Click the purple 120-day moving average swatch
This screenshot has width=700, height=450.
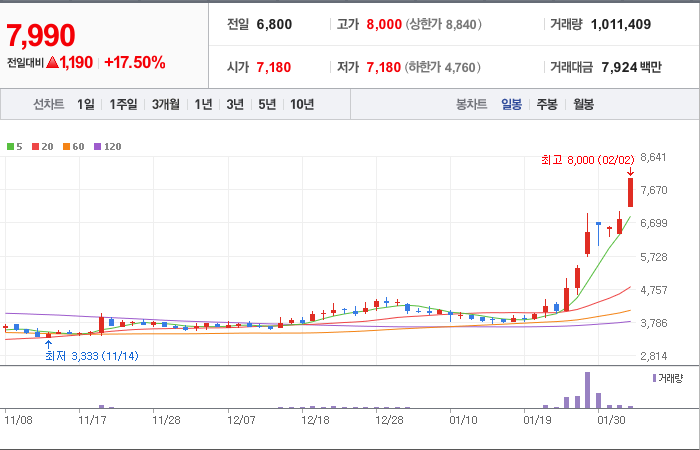point(97,146)
